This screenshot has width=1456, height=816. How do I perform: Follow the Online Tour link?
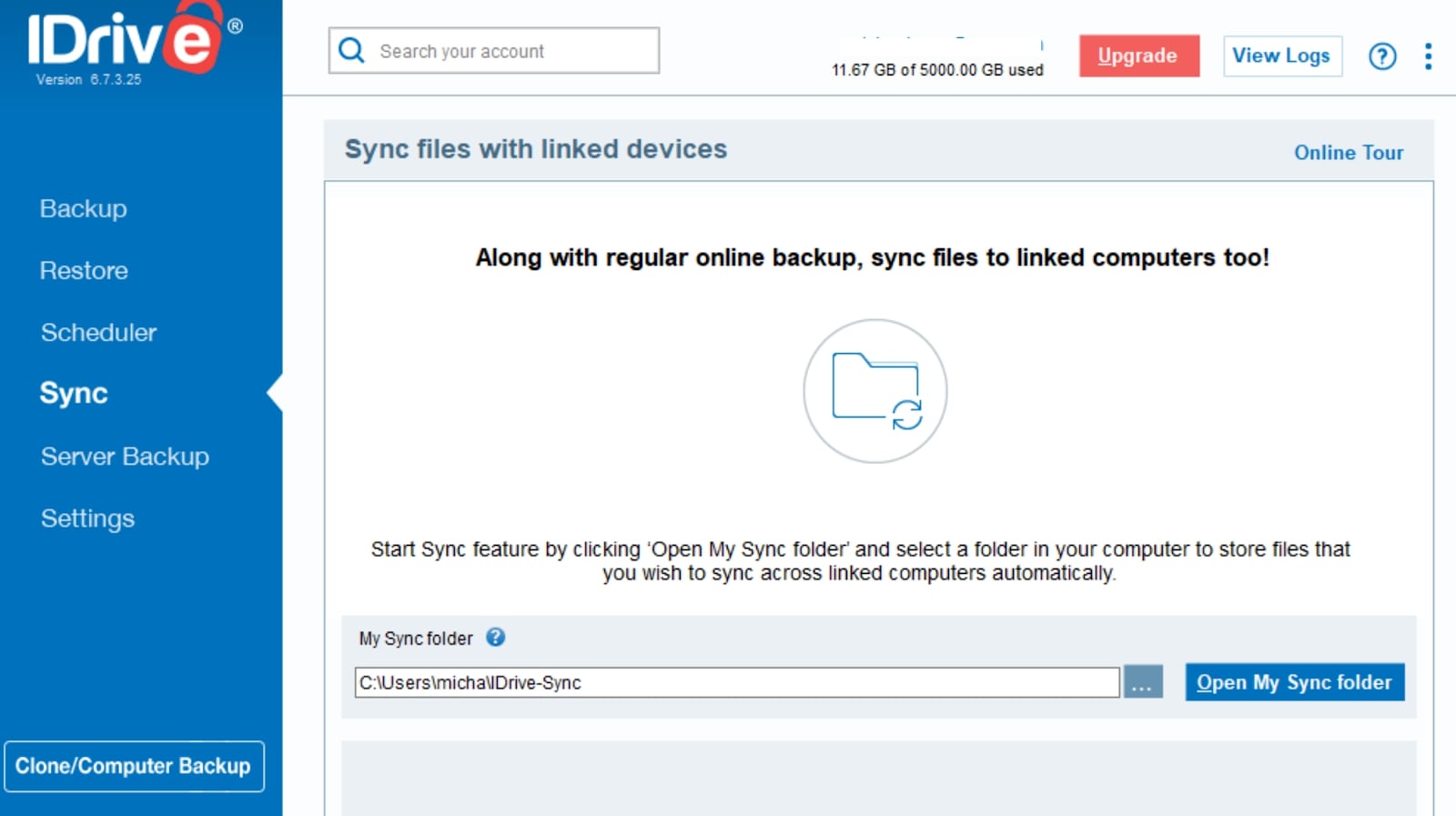tap(1349, 153)
